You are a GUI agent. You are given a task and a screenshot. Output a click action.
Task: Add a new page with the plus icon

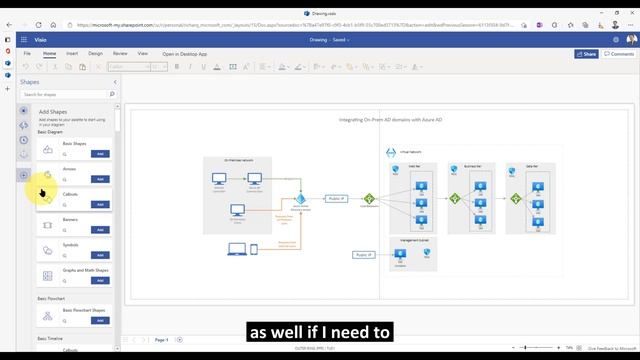(180, 340)
